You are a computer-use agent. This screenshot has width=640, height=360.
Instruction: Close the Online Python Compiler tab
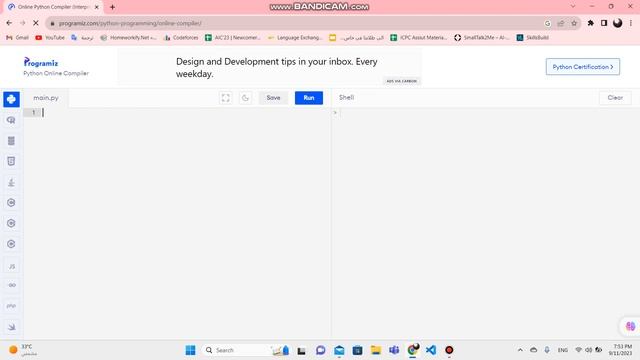point(97,7)
